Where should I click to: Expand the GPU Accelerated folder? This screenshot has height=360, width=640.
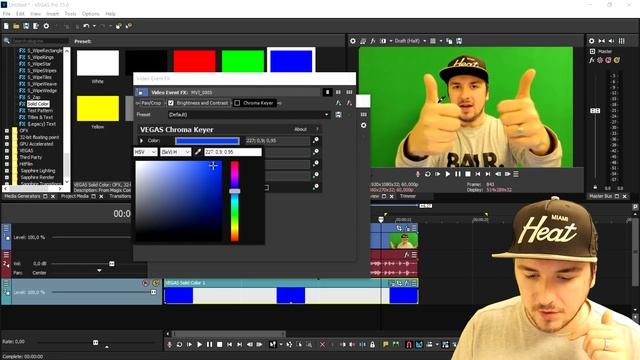point(7,144)
